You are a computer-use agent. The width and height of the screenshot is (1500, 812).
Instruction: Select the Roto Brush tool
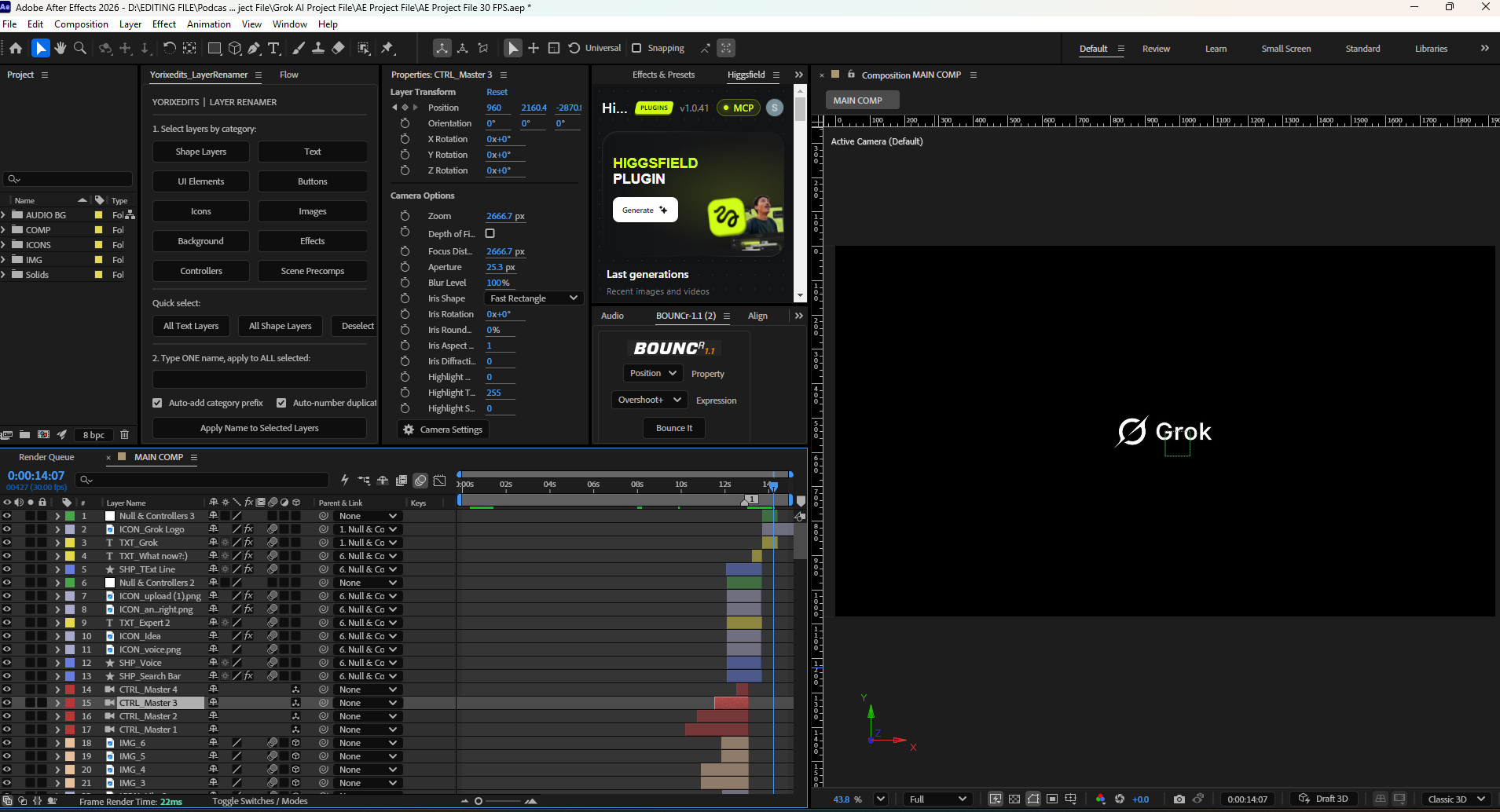(363, 48)
